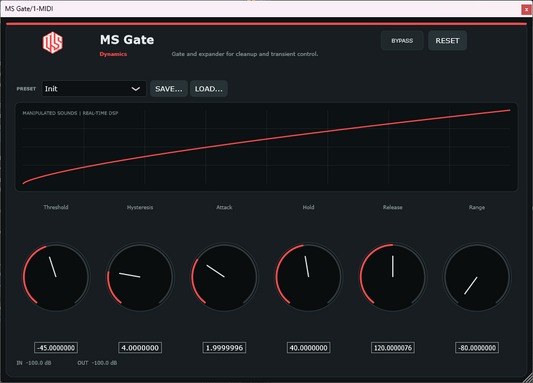Toggle the BYPASS button

(x=402, y=40)
